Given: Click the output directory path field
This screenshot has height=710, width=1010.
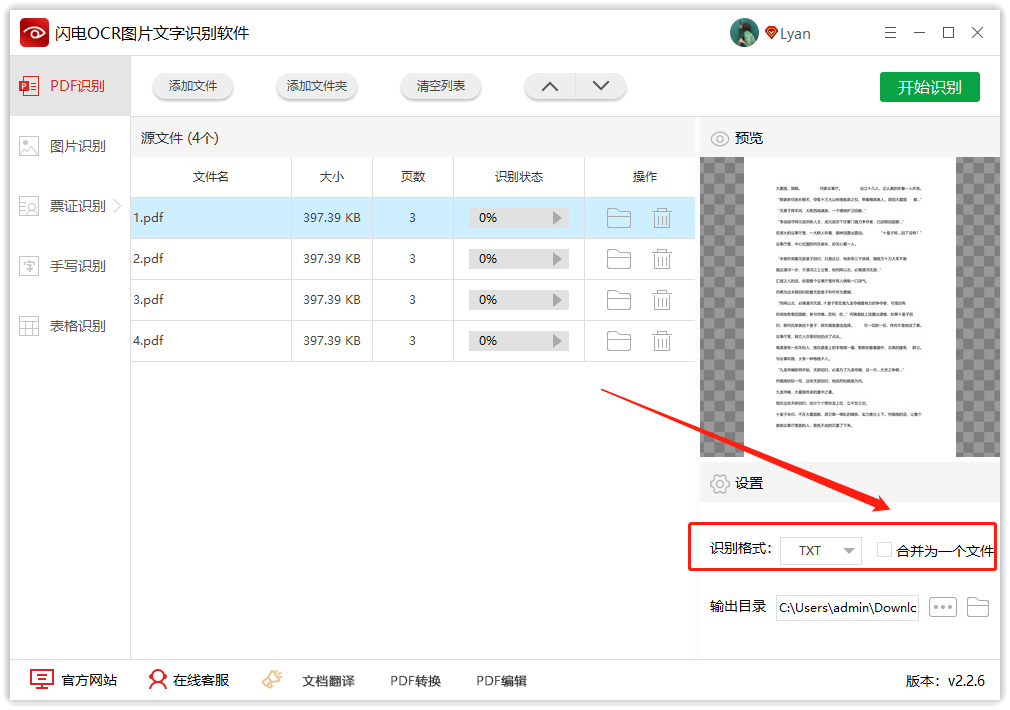Looking at the screenshot, I should (x=847, y=608).
